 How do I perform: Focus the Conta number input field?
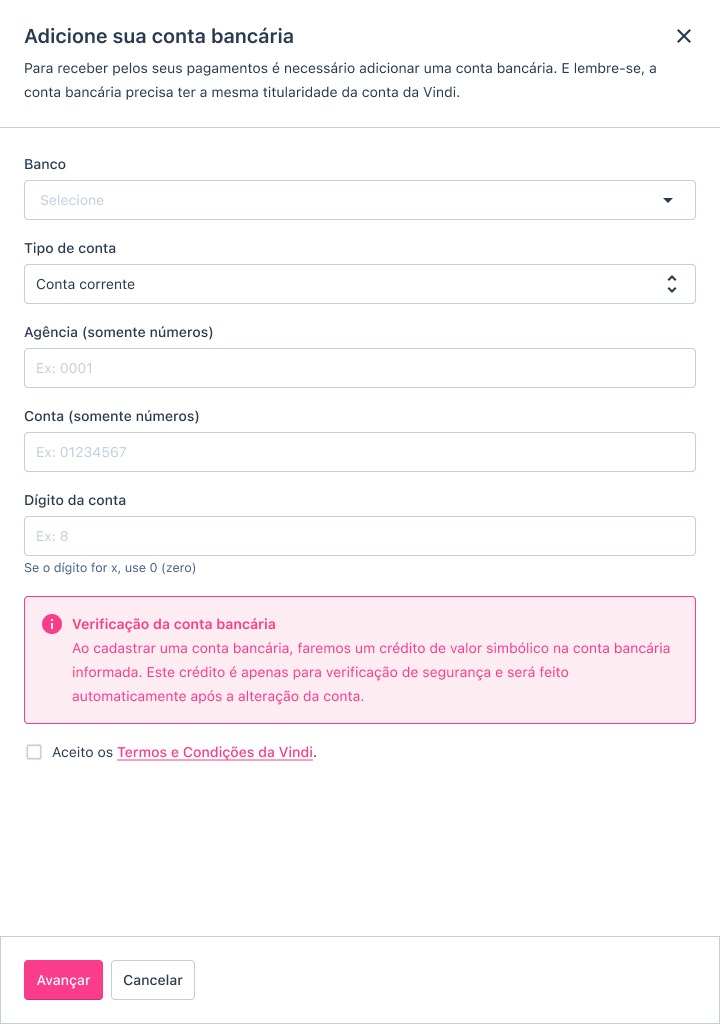coord(360,452)
